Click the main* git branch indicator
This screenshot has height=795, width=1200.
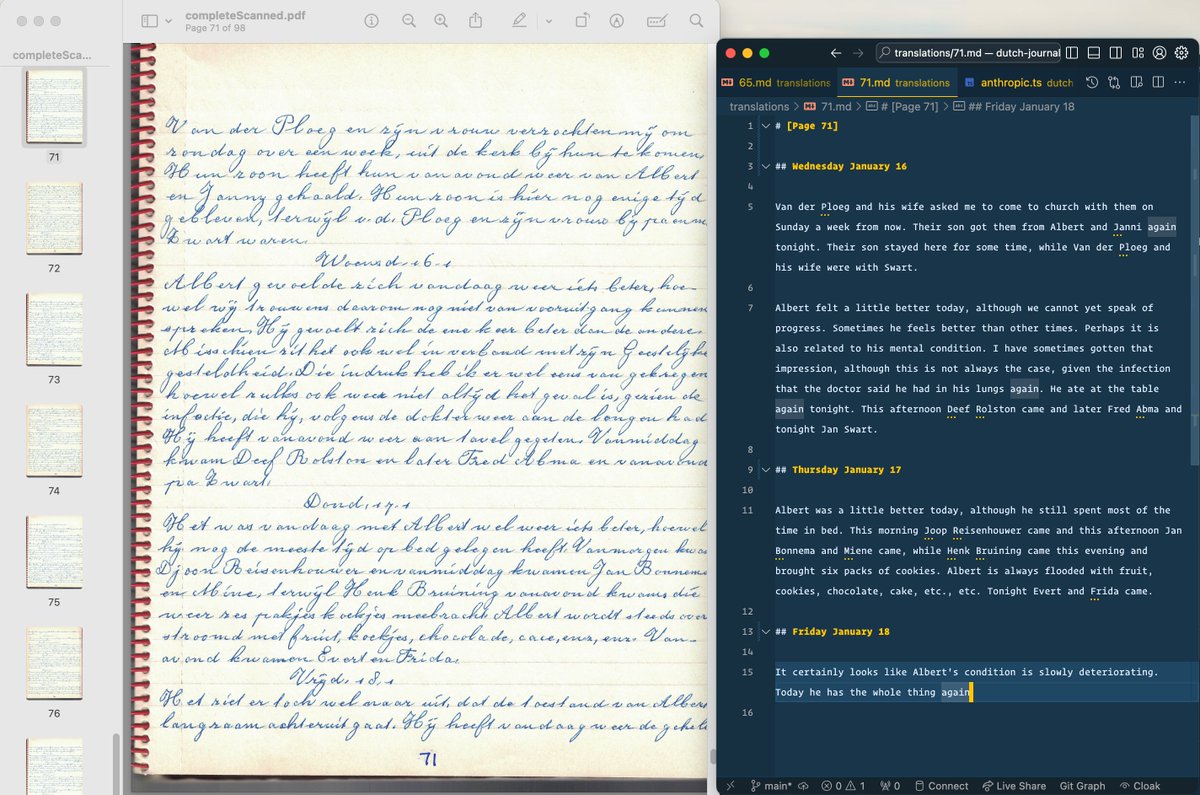pos(771,786)
